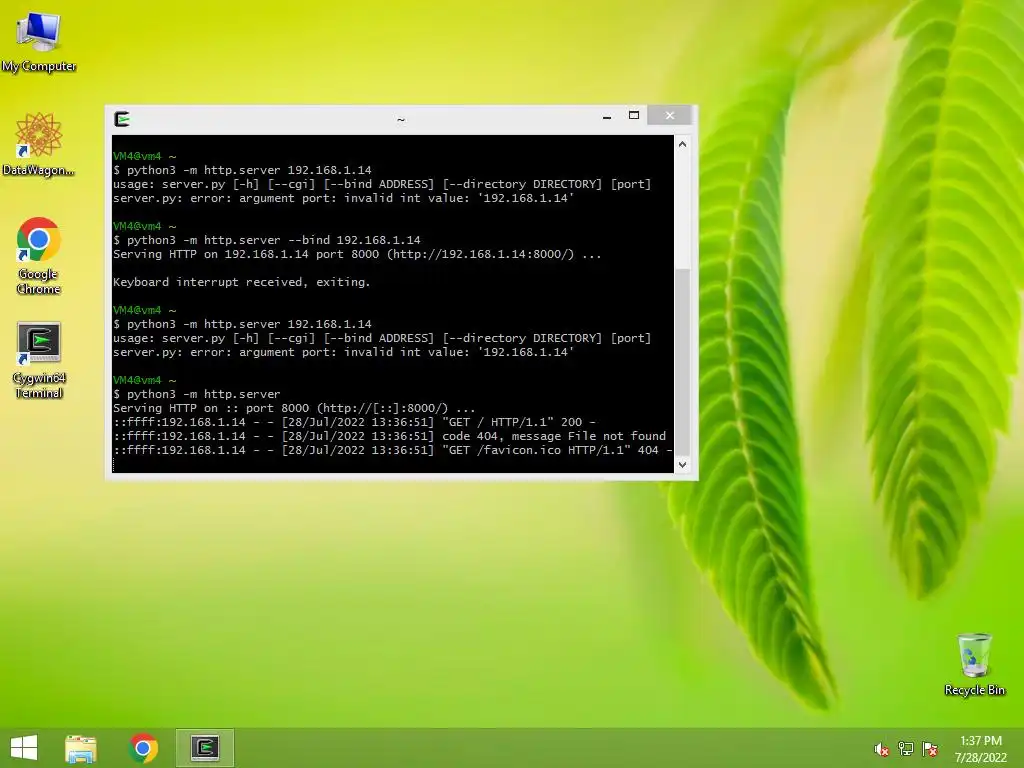Open the Cygwin terminal window menu icon
This screenshot has height=768, width=1024.
(x=122, y=119)
